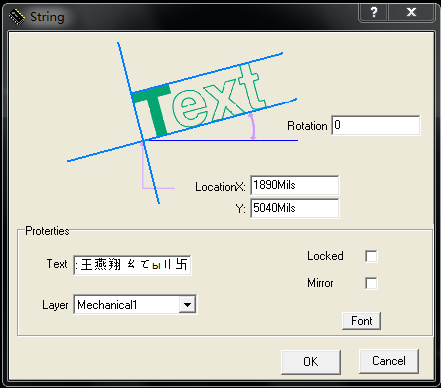The height and width of the screenshot is (388, 441).
Task: Open context help with the question mark button
Action: point(374,13)
